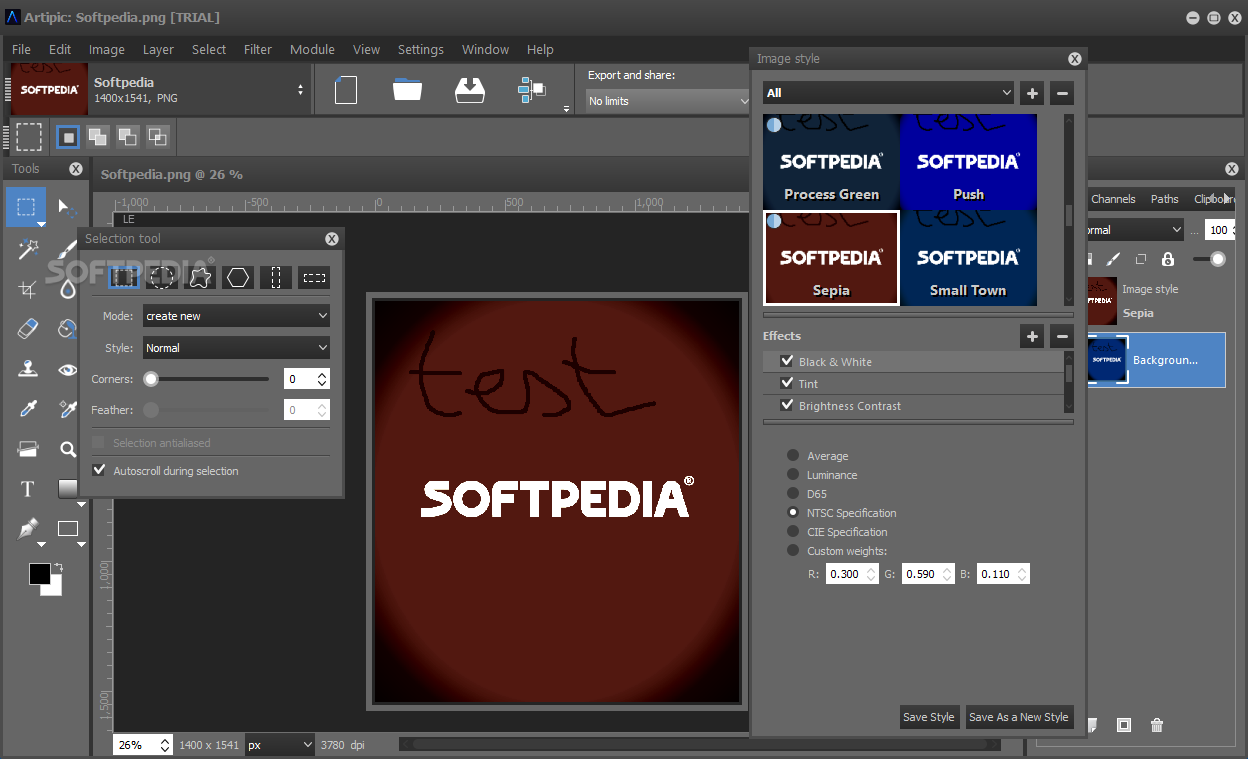Select the pen path tool
Image resolution: width=1248 pixels, height=759 pixels.
(x=27, y=529)
